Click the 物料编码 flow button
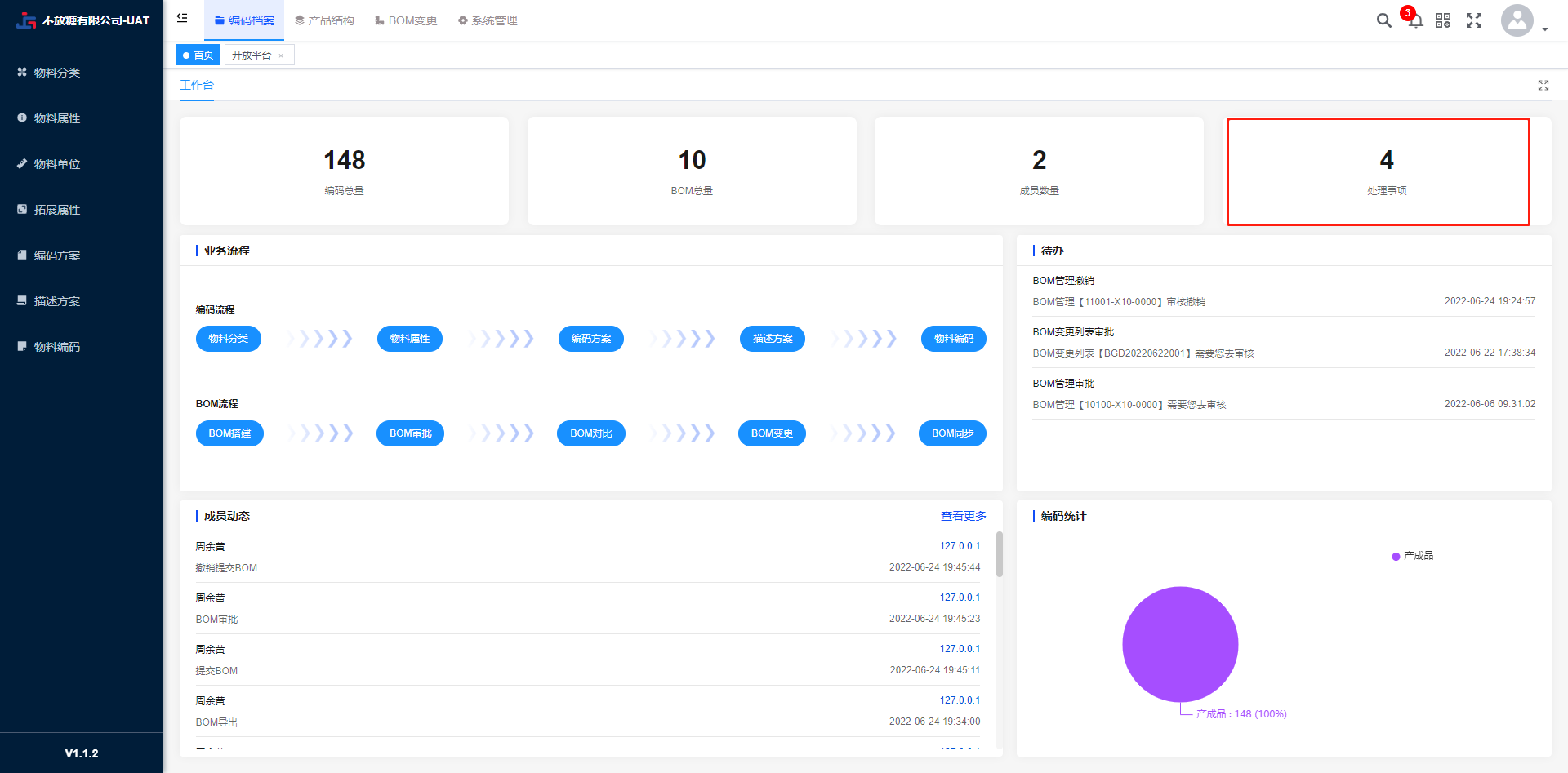 (954, 339)
